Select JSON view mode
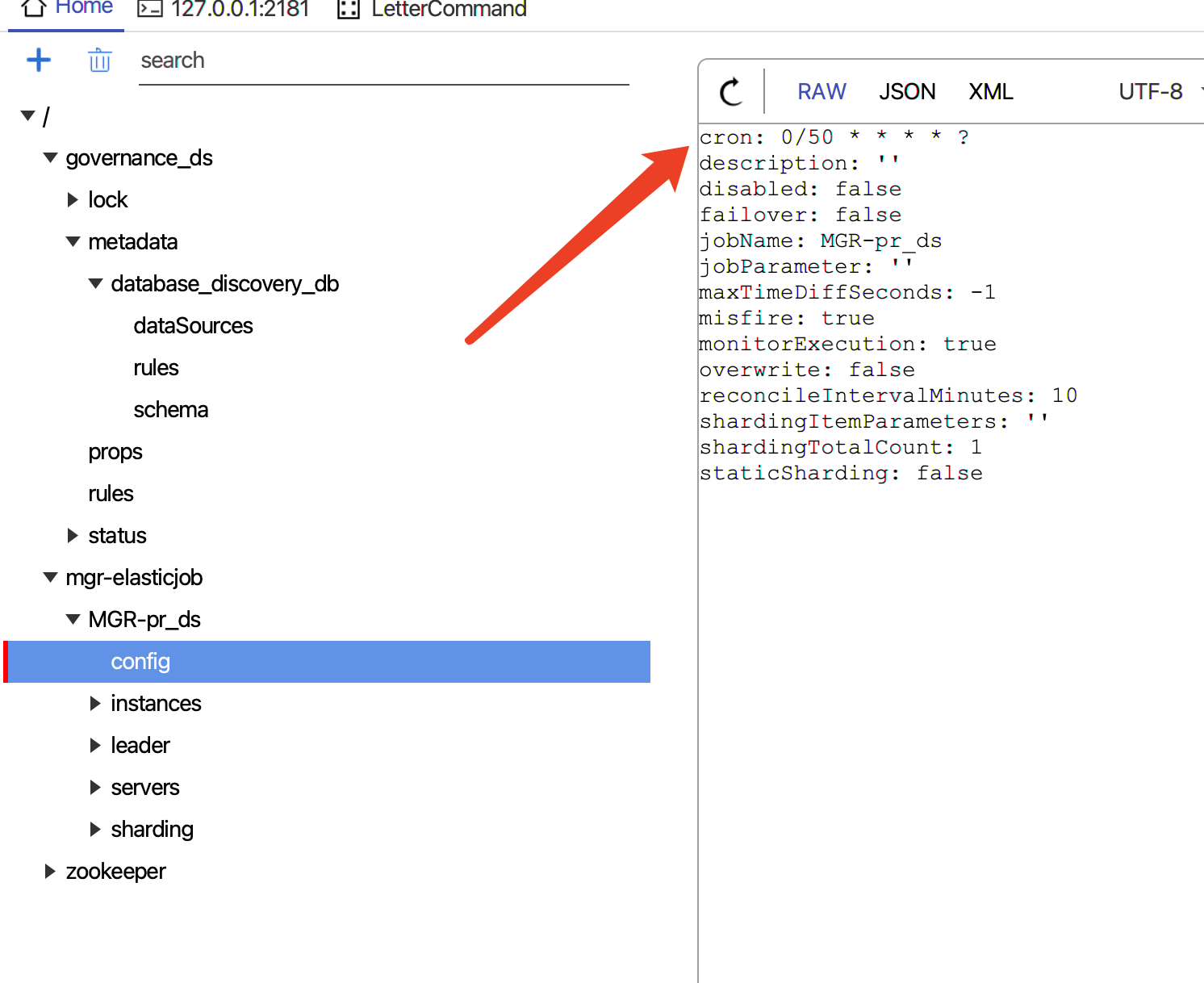 tap(907, 91)
